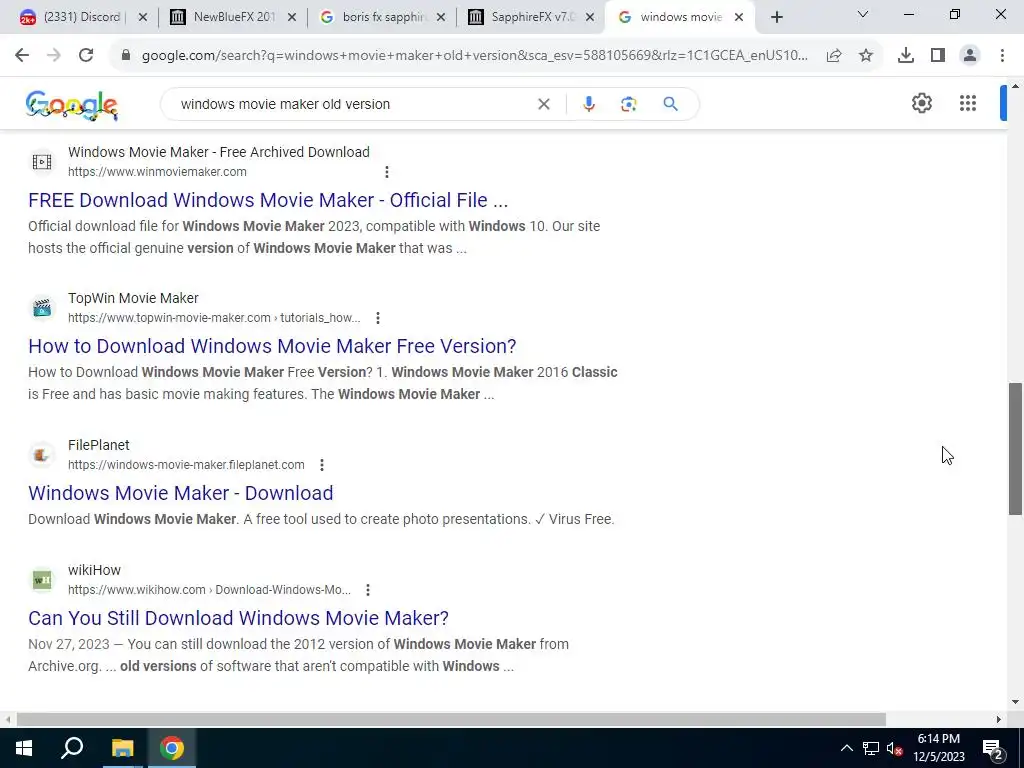Open Chrome three-dot menu
This screenshot has height=768, width=1024.
click(1002, 56)
